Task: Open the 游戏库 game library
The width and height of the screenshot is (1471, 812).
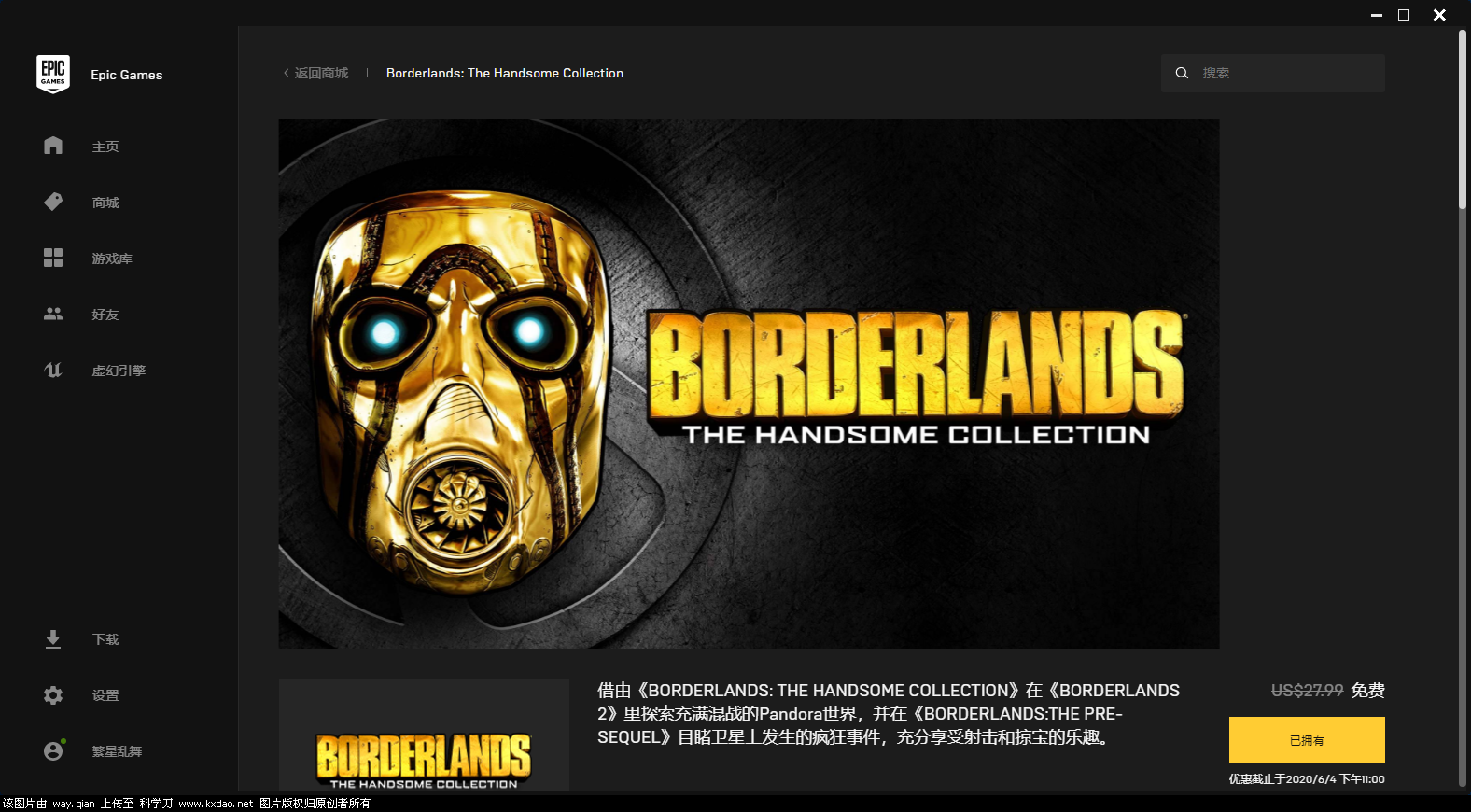Action: pos(112,259)
